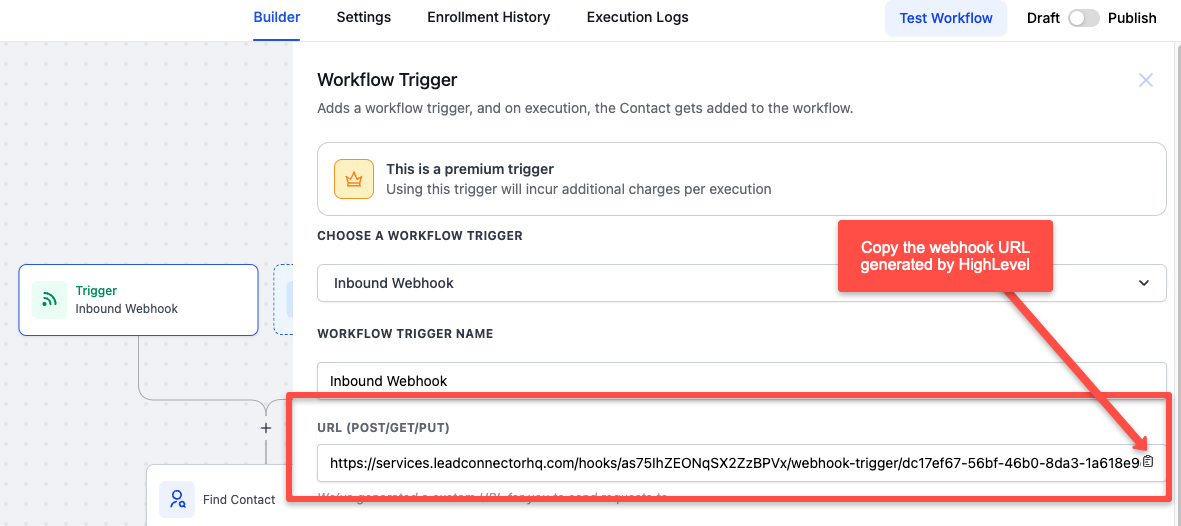Click the crown premium trigger icon
The image size is (1181, 526).
click(x=354, y=179)
